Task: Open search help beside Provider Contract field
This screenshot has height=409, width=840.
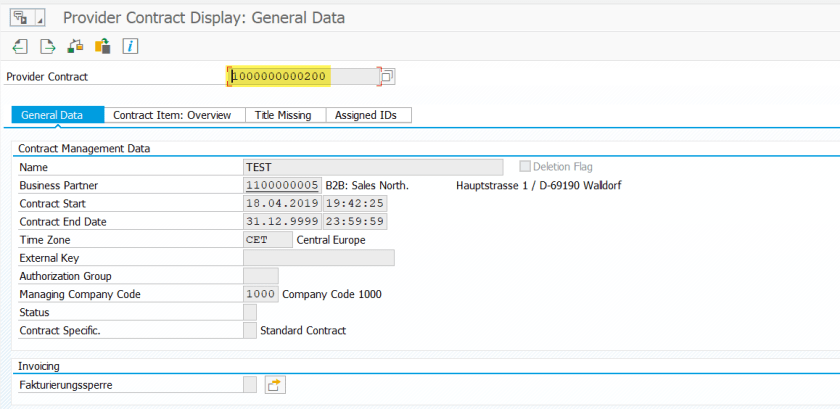Action: coord(388,76)
